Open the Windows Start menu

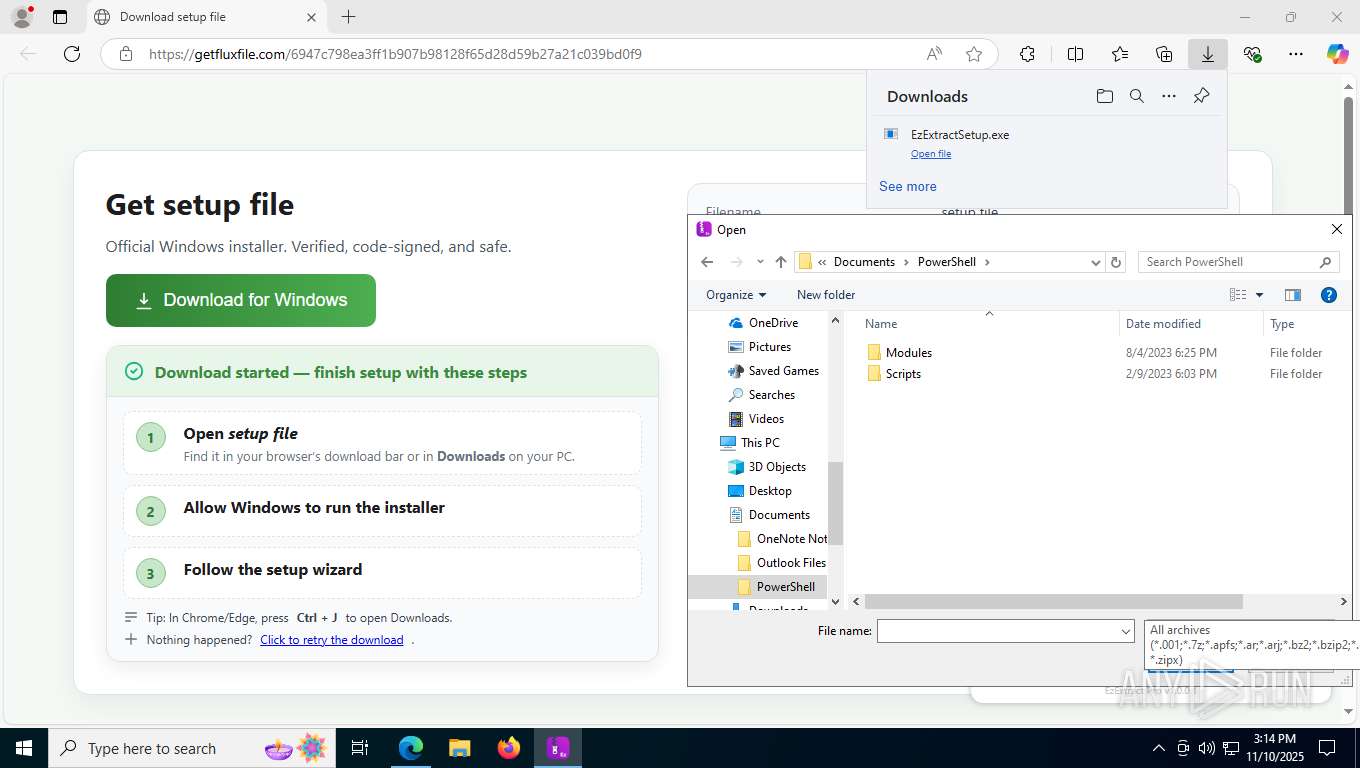[23, 748]
